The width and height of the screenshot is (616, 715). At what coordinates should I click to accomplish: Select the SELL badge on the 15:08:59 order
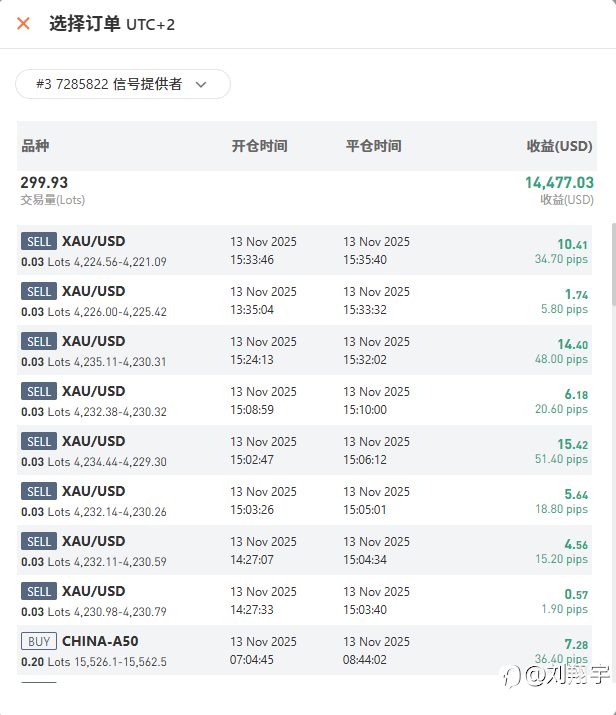[x=39, y=391]
